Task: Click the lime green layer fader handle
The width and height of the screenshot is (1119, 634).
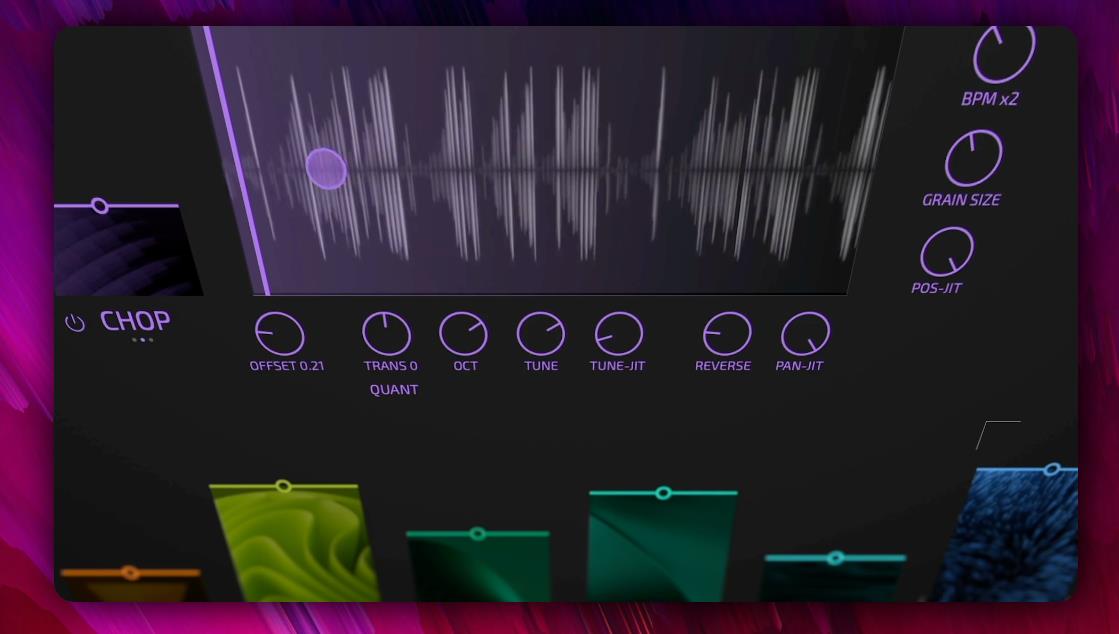Action: point(283,486)
